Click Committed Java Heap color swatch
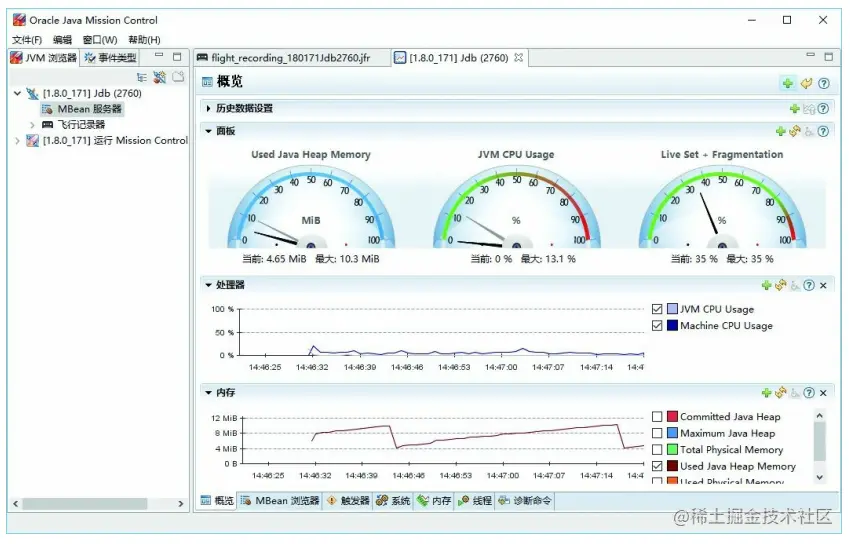This screenshot has width=850, height=544. coord(672,417)
